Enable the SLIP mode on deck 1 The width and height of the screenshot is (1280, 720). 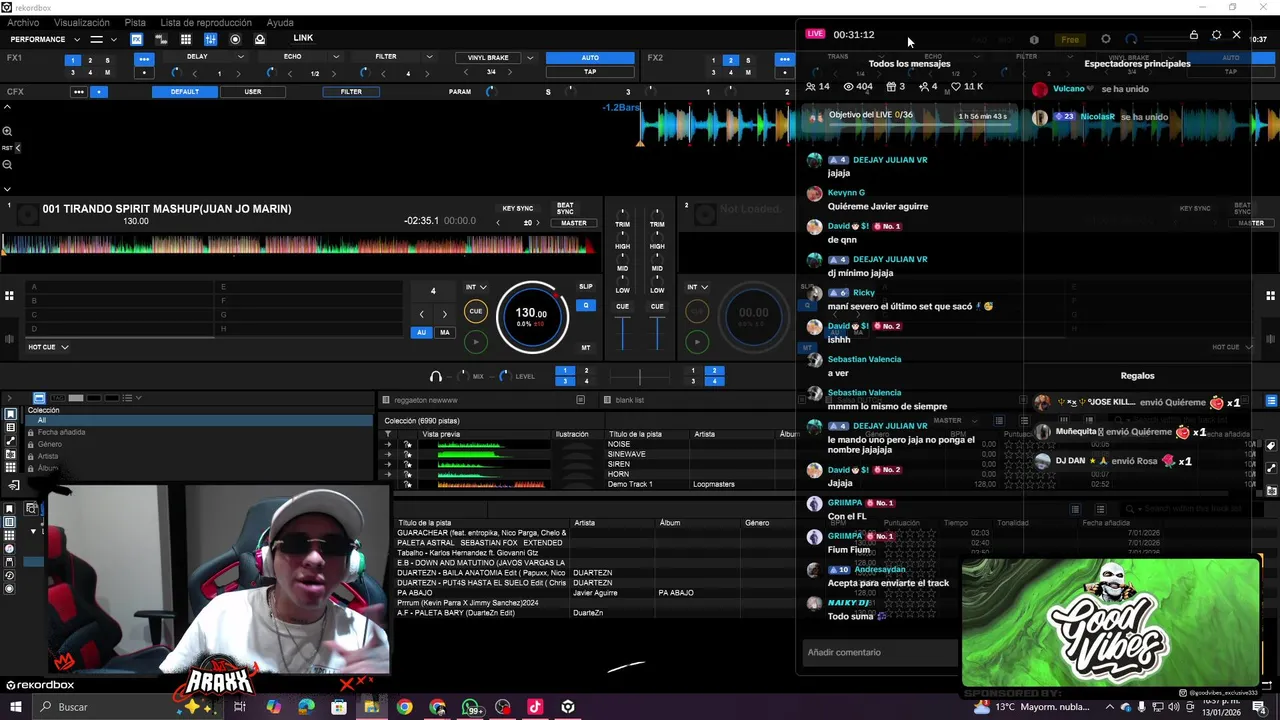586,287
